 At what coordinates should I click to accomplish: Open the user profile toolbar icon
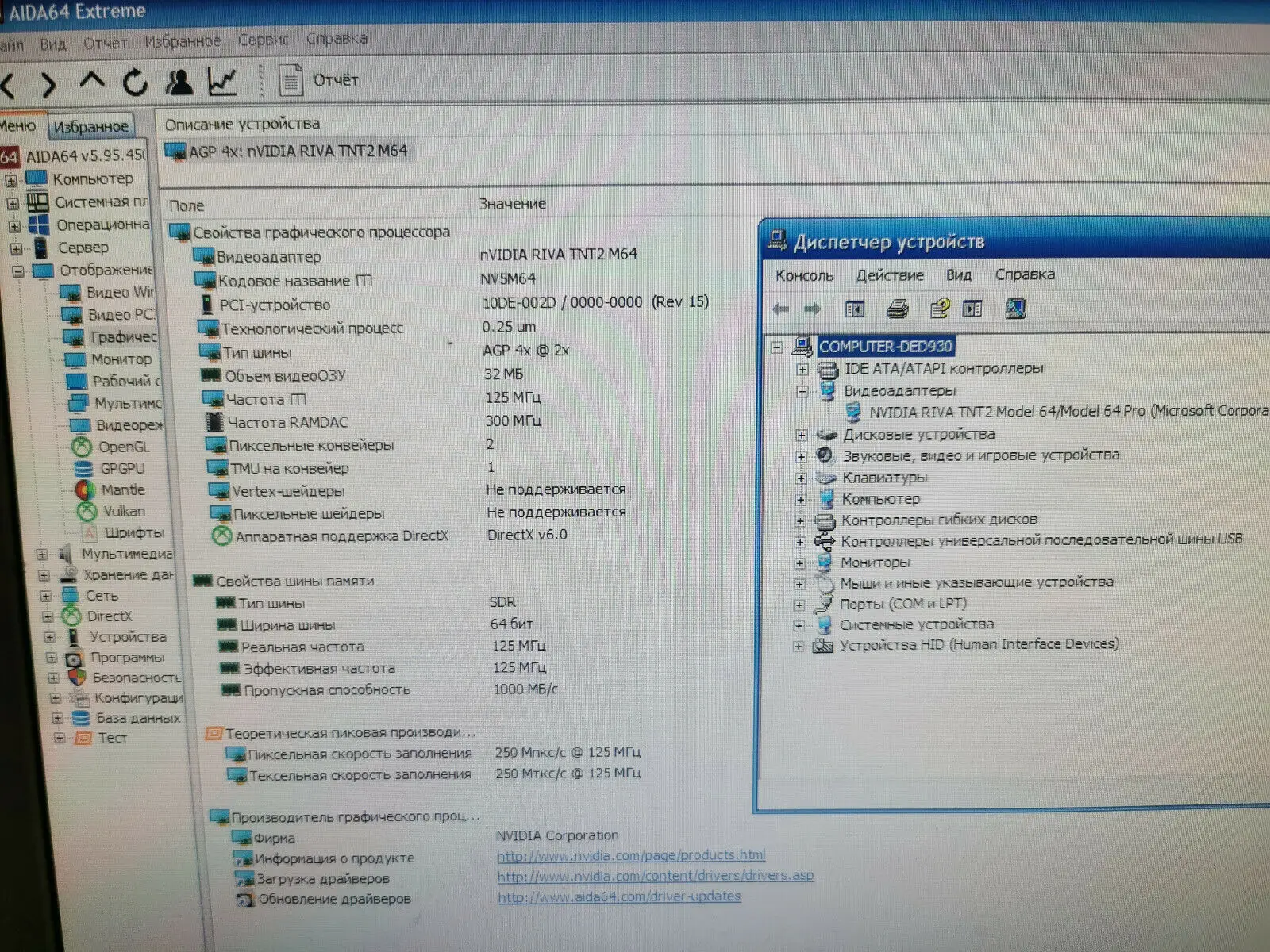click(179, 81)
